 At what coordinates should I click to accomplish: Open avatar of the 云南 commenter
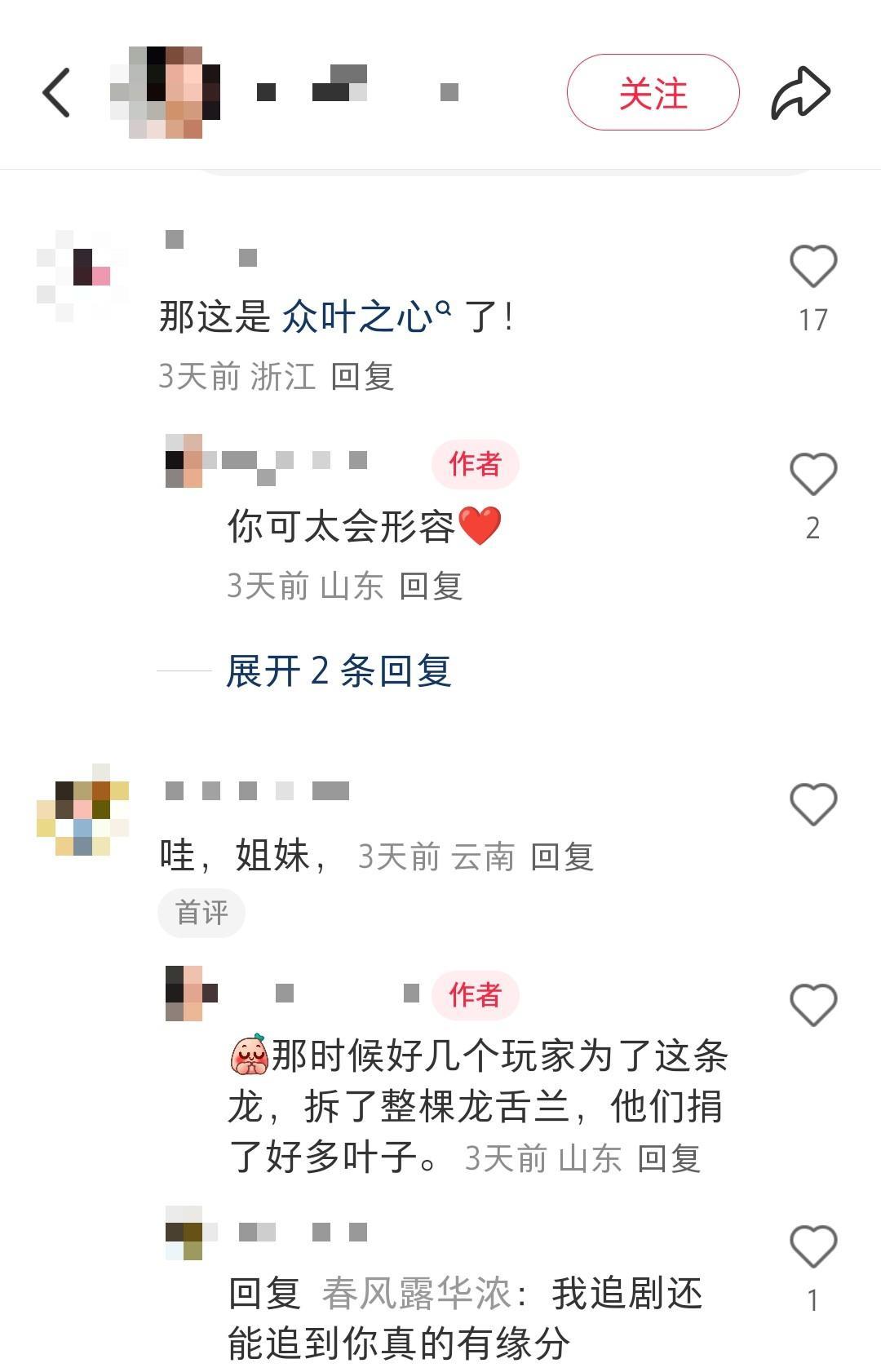pyautogui.click(x=82, y=810)
